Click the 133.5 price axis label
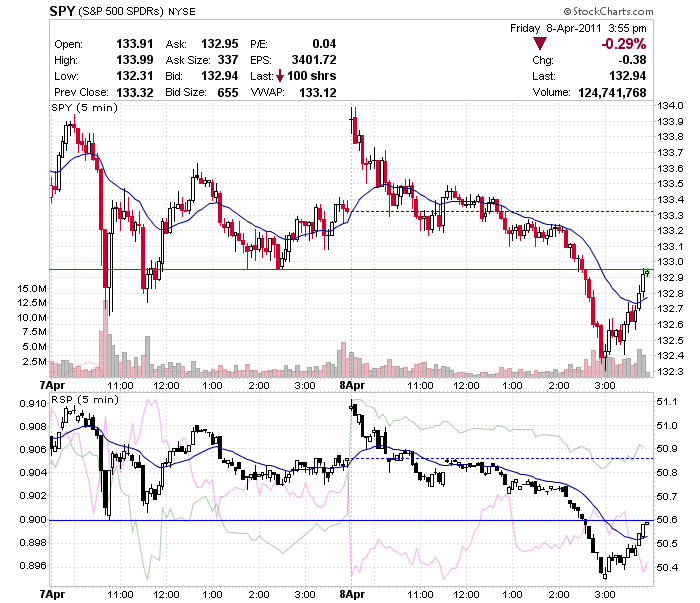Viewport: 700px width, 603px height. pos(670,183)
